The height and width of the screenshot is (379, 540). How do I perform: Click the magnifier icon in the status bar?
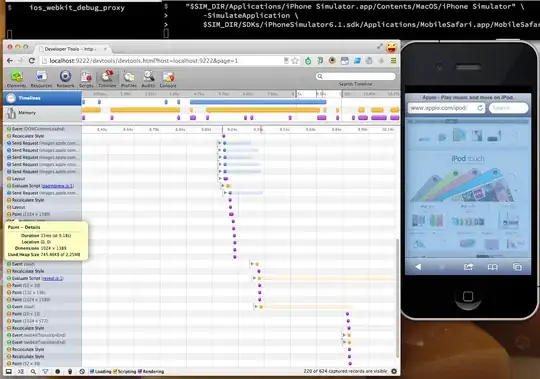point(33,371)
